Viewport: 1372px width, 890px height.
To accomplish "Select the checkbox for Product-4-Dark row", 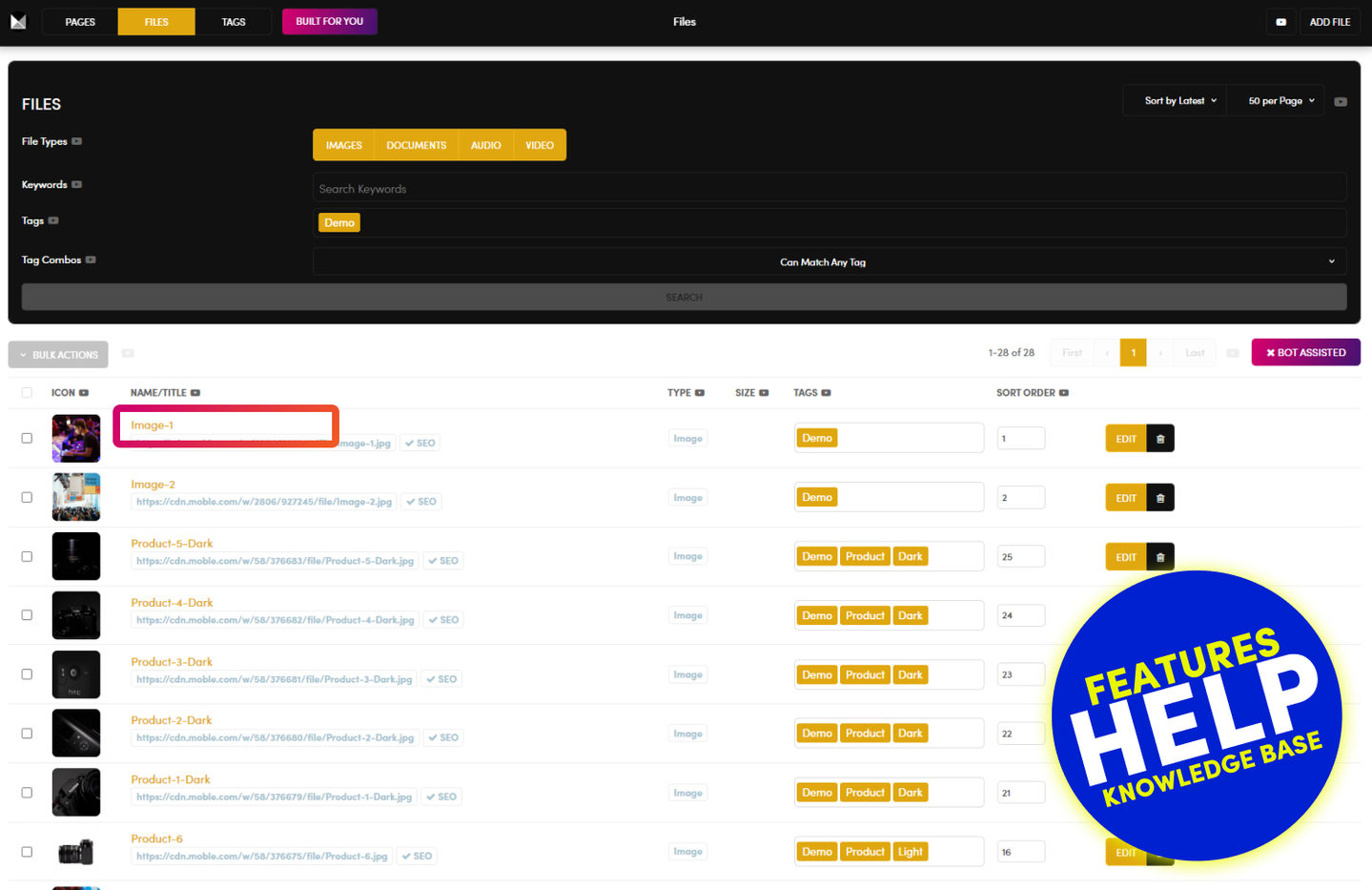I will (27, 615).
